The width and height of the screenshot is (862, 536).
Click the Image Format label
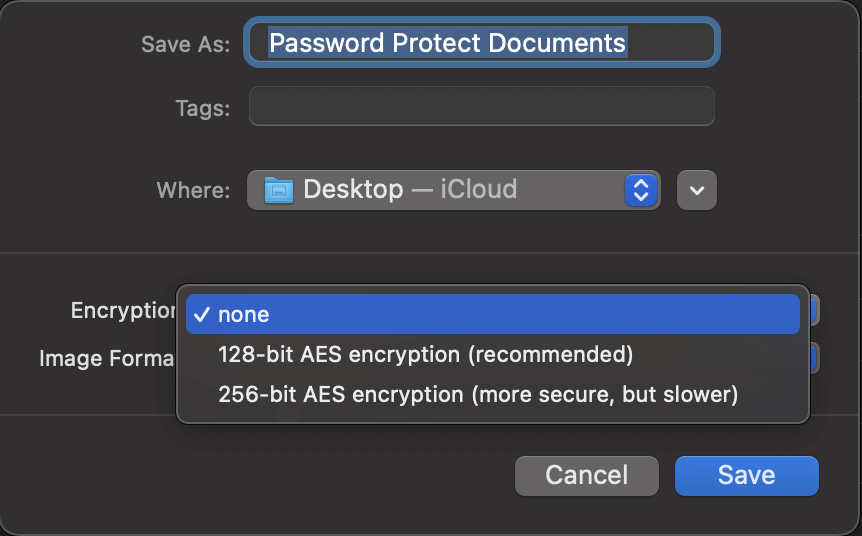pos(107,357)
